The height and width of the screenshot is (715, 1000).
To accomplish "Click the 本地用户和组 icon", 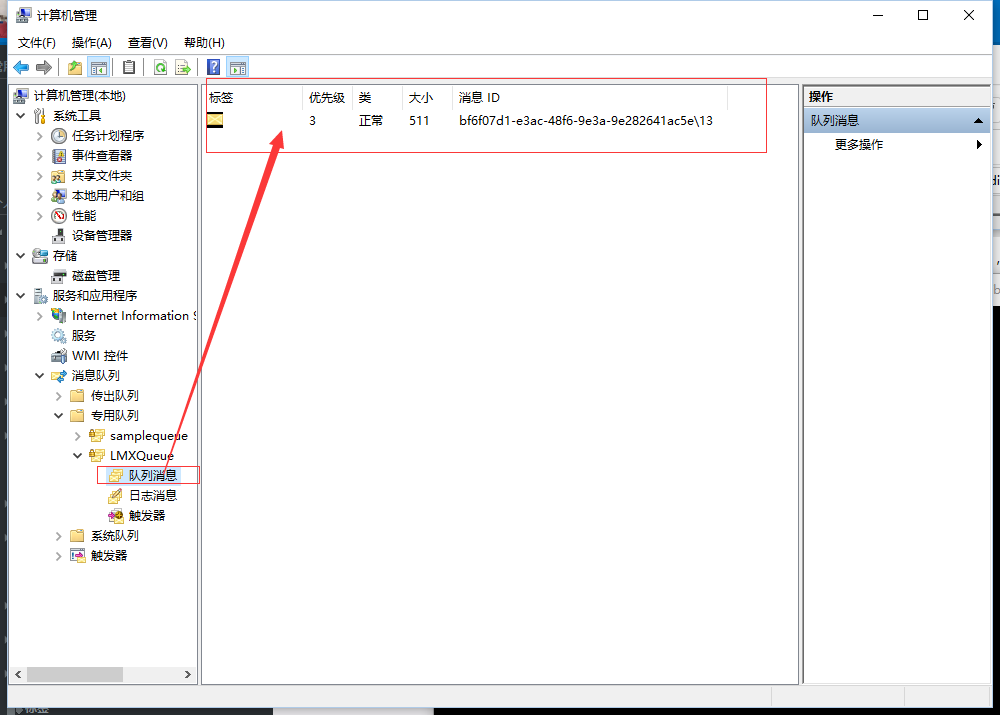I will [x=59, y=195].
